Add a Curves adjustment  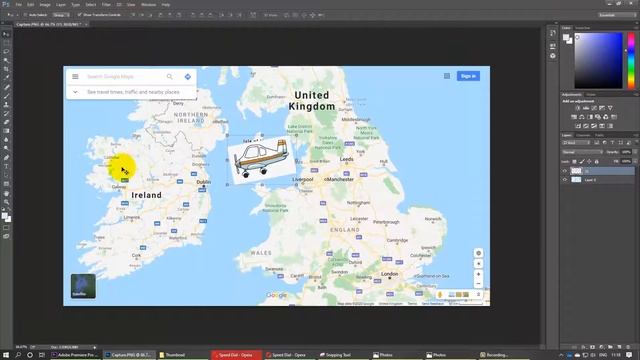pyautogui.click(x=594, y=108)
